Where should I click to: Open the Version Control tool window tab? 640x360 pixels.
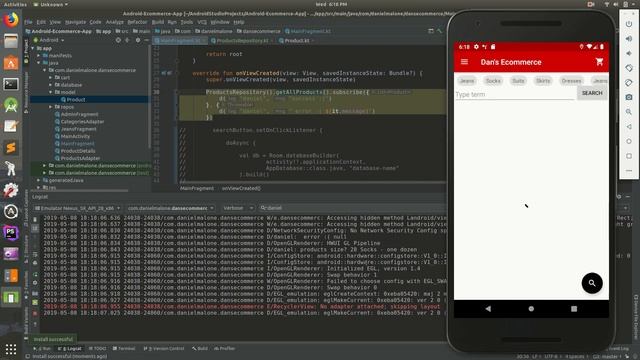pos(164,349)
